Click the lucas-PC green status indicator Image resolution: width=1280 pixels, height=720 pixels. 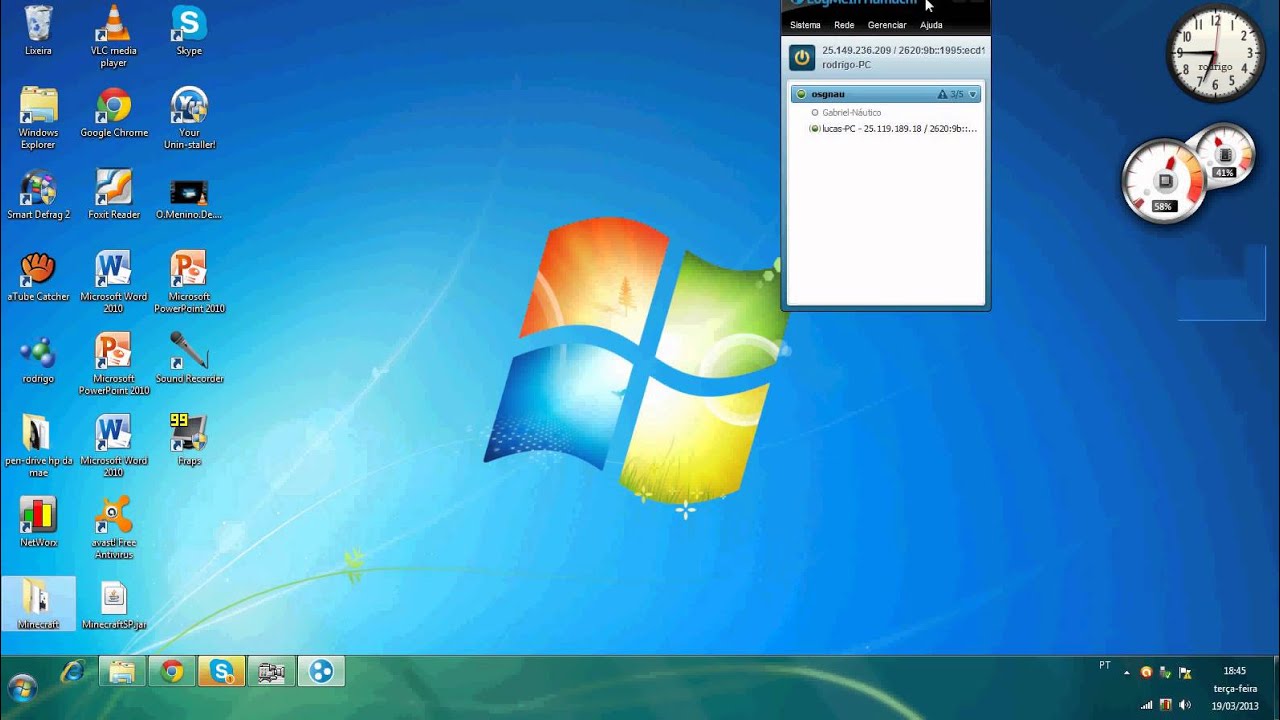815,129
